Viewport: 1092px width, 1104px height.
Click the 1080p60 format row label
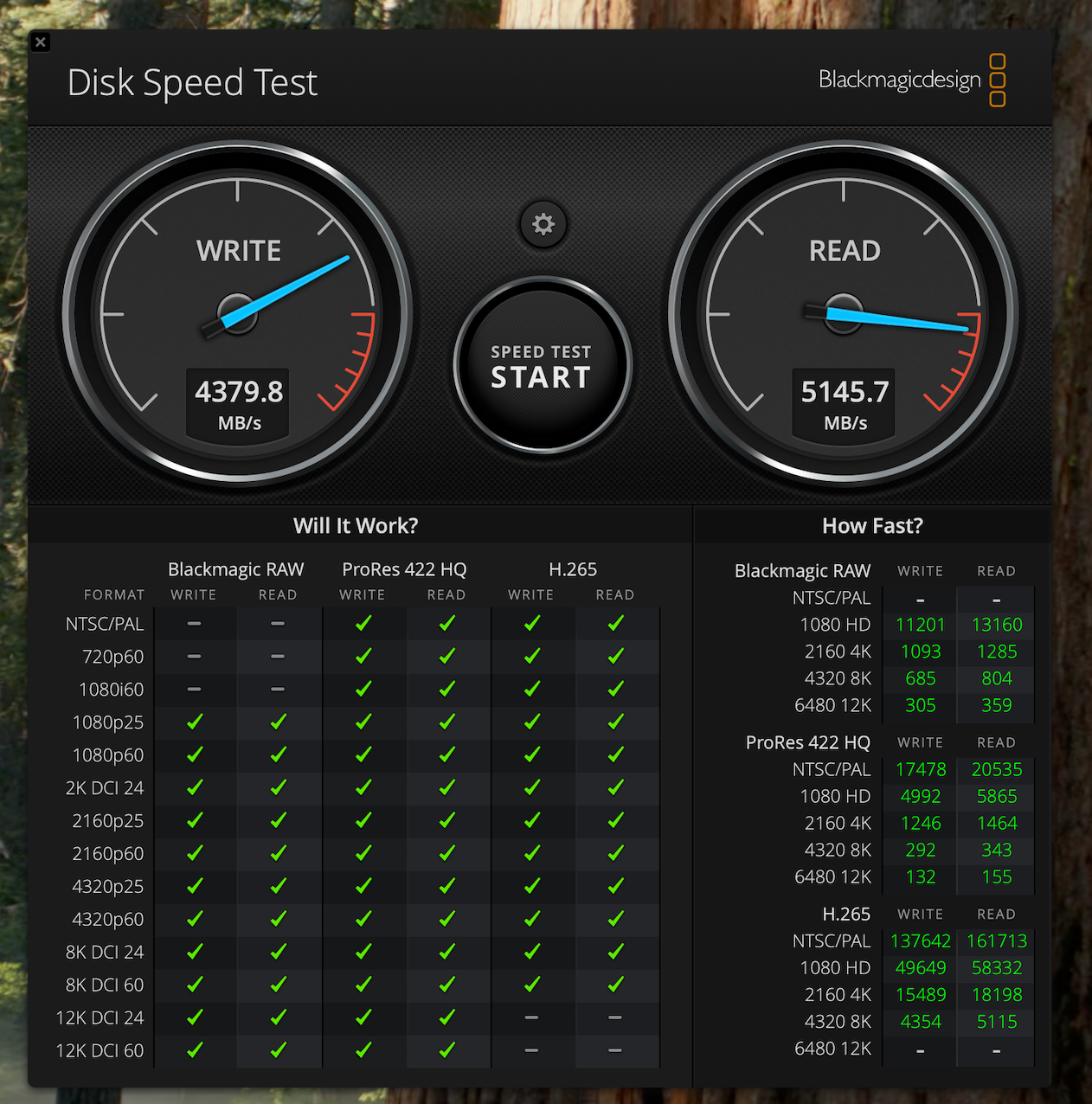pyautogui.click(x=108, y=755)
